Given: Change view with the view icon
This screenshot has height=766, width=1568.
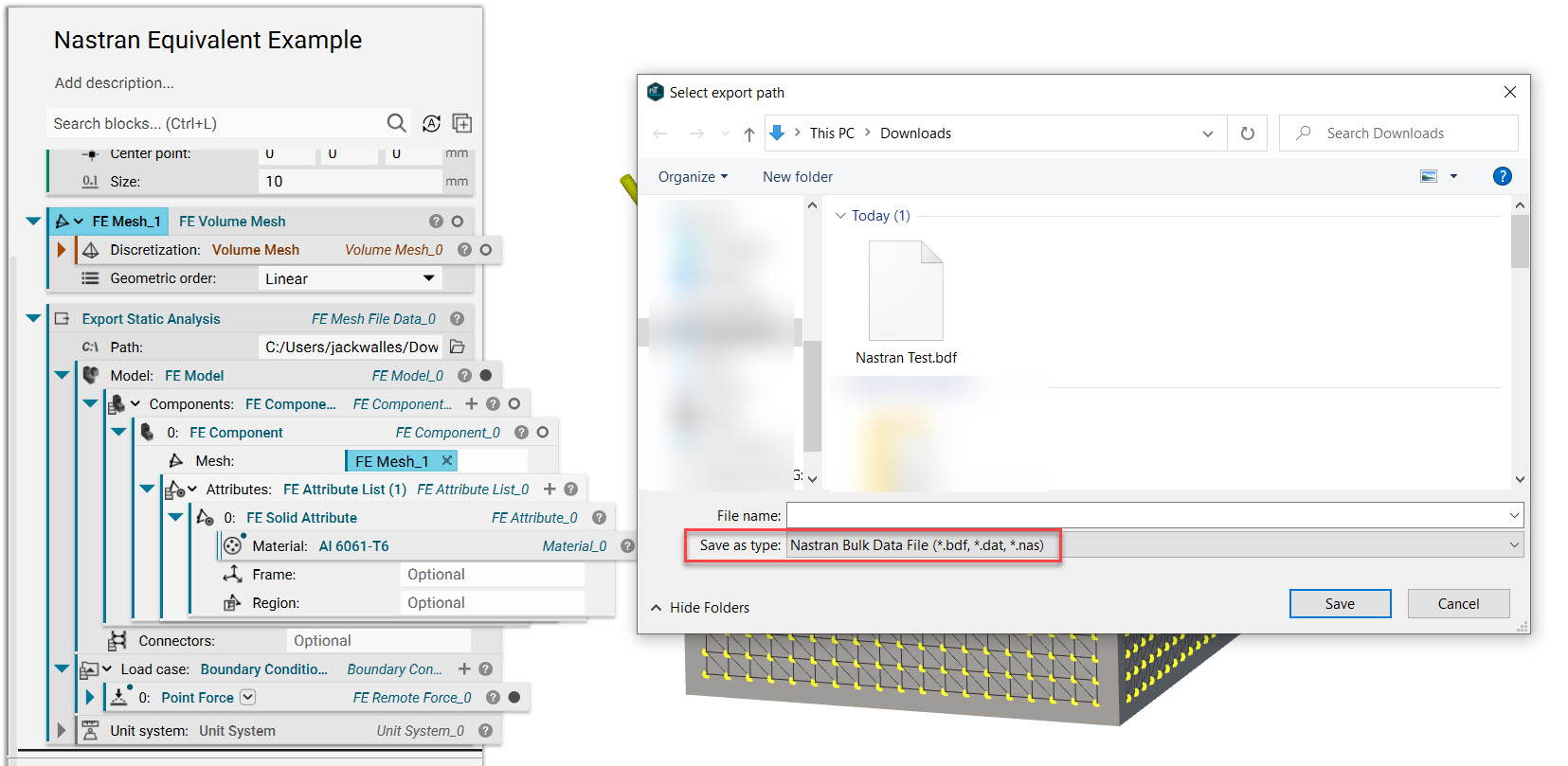Looking at the screenshot, I should point(1429,176).
